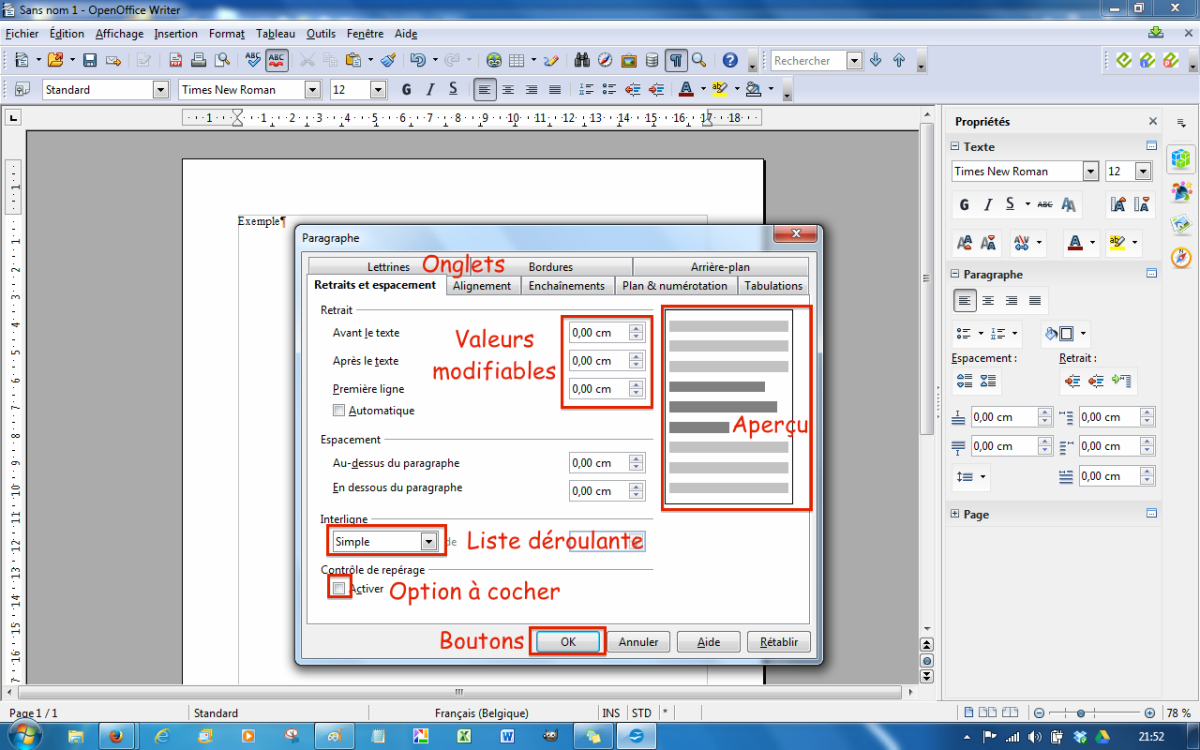Click the Aide button in dialog
Image resolution: width=1200 pixels, height=750 pixels.
click(x=708, y=642)
